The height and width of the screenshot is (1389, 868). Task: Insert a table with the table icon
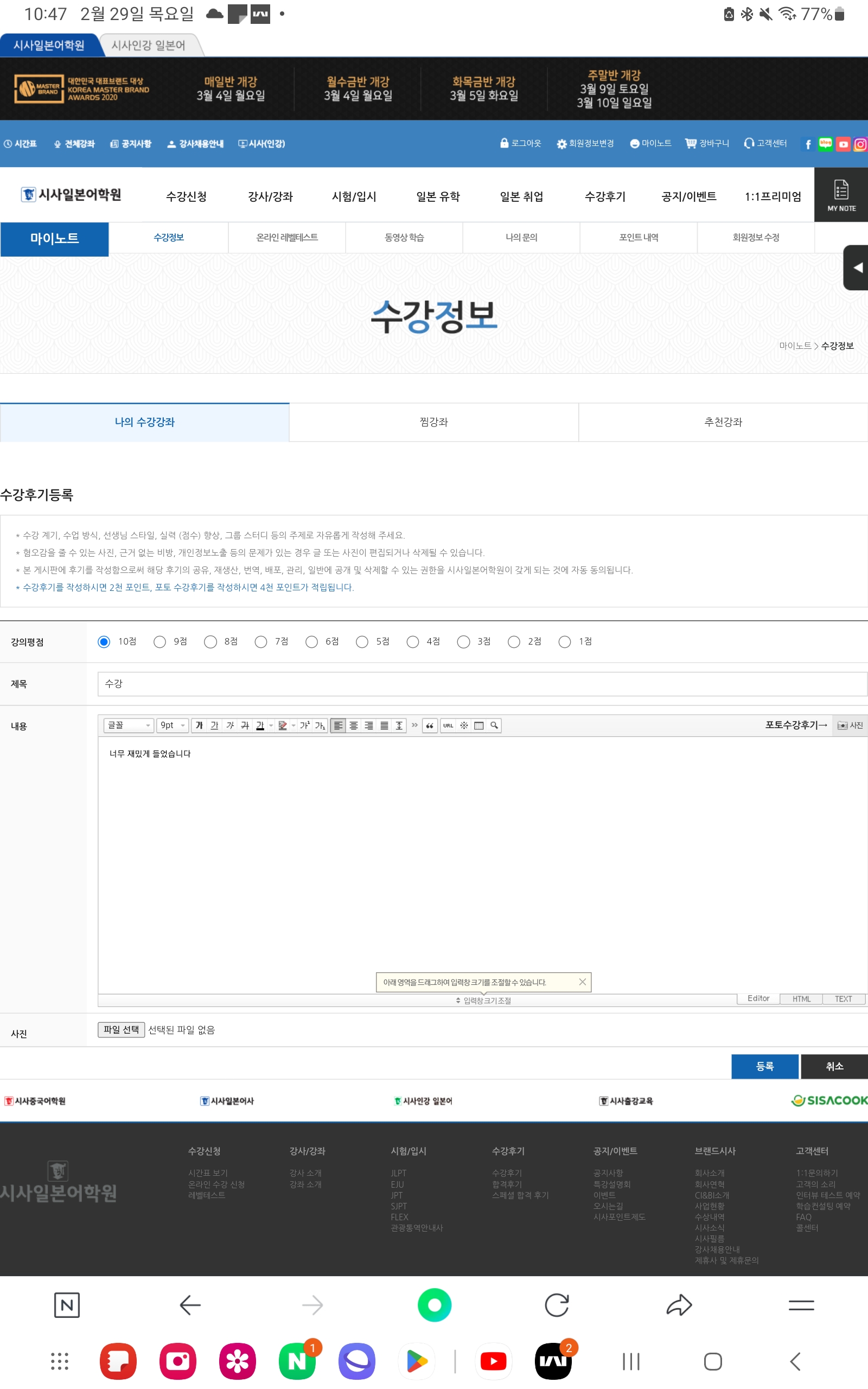click(x=479, y=725)
